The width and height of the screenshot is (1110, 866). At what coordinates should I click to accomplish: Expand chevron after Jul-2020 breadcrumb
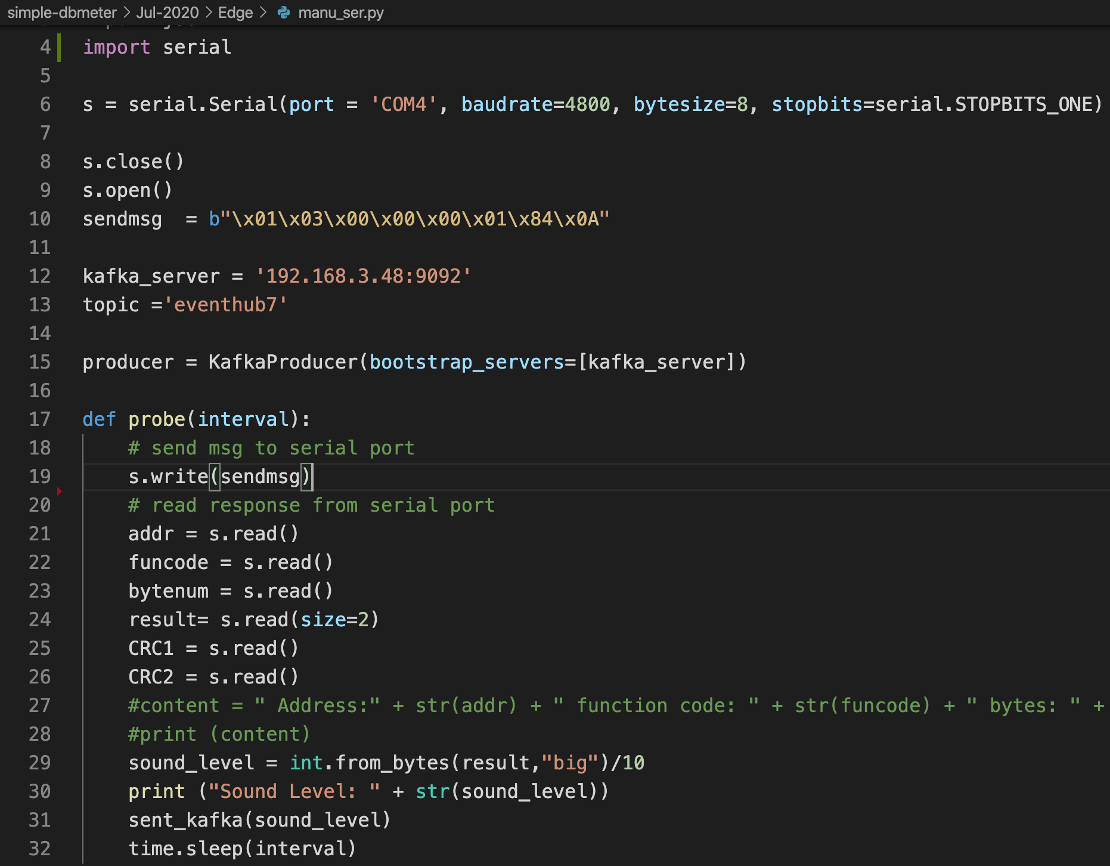click(x=209, y=13)
